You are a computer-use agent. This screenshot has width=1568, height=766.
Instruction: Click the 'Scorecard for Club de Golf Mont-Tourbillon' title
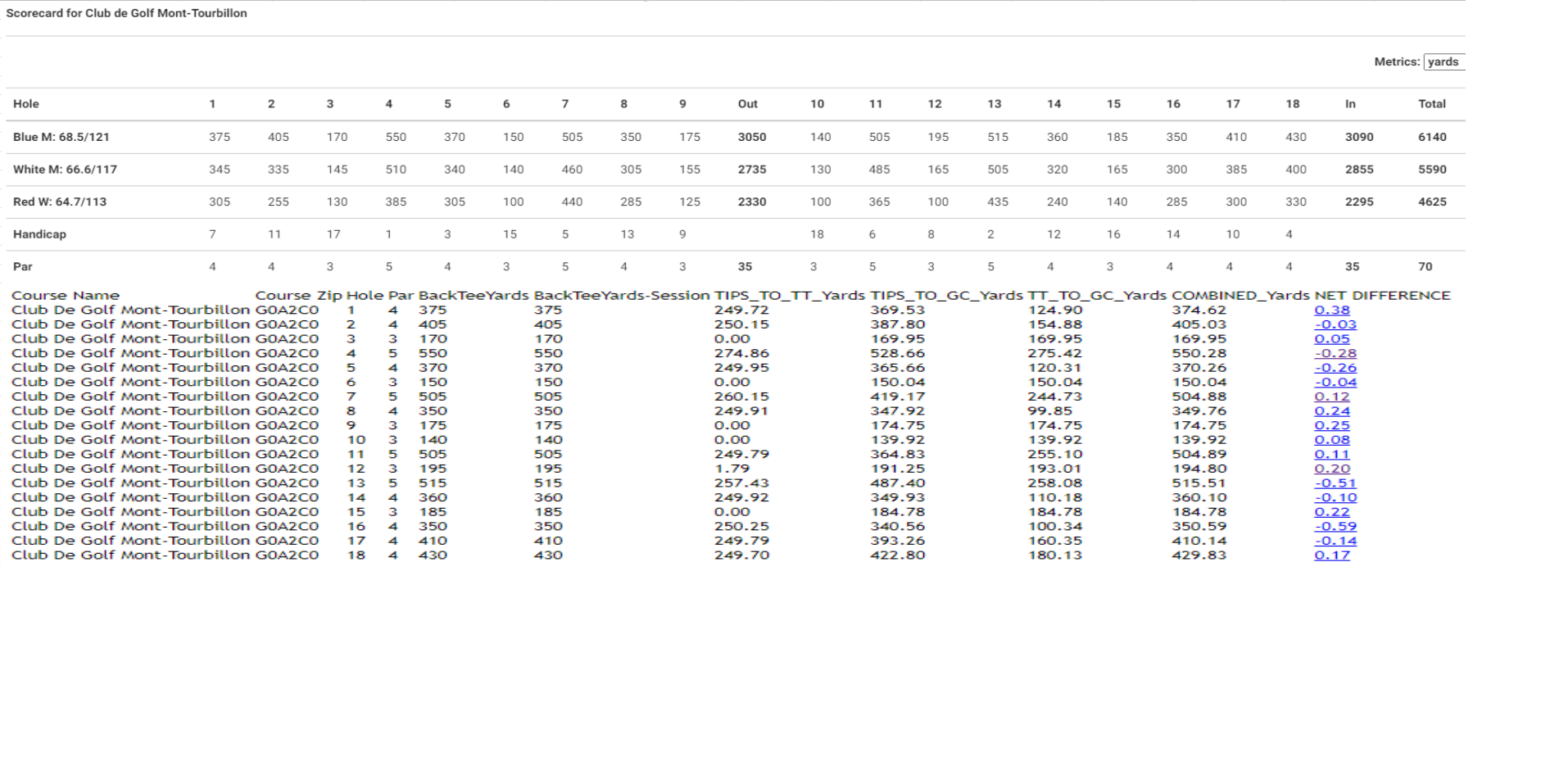pos(126,13)
